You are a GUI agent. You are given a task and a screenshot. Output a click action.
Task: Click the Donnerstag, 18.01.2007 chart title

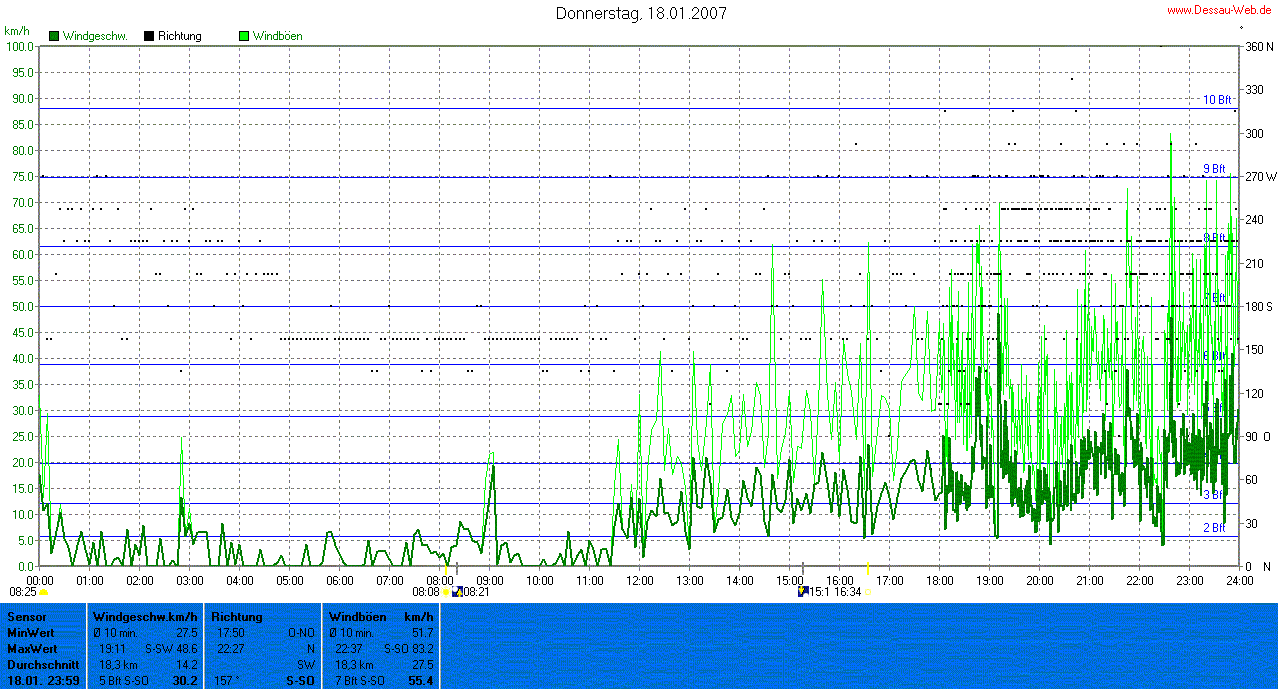640,13
